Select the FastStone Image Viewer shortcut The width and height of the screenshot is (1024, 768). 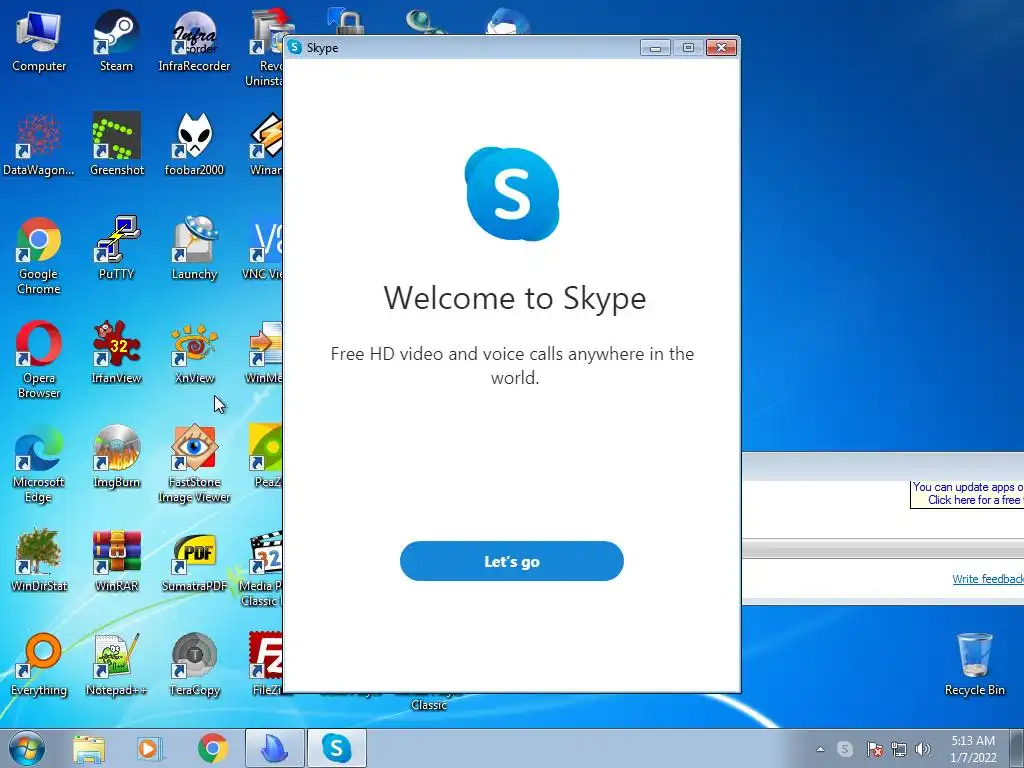194,464
